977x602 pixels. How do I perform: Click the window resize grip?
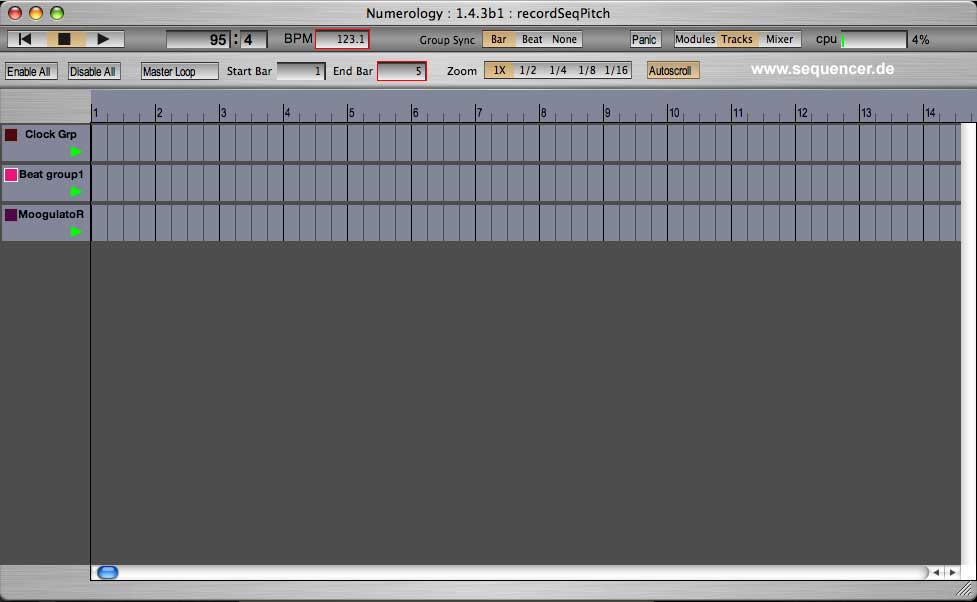965,590
